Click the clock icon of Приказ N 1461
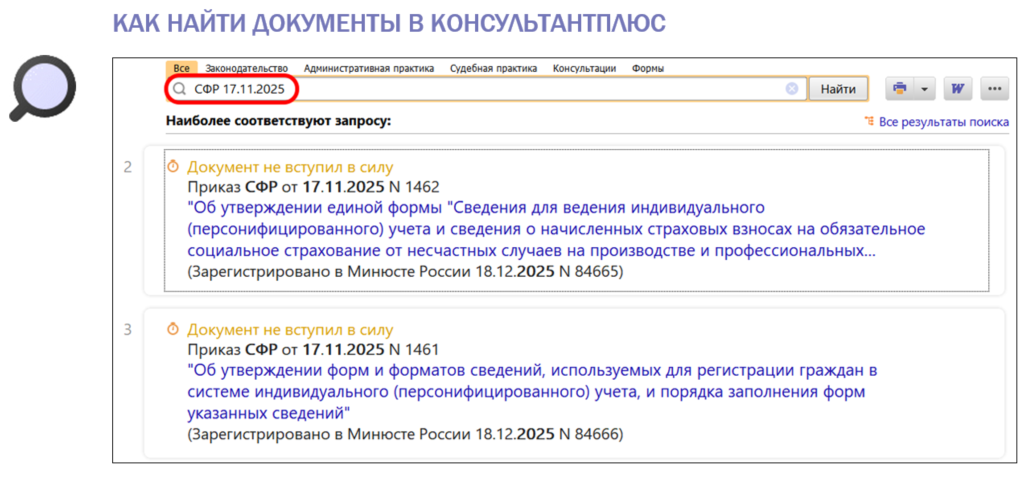Viewport: 1024px width, 477px height. 173,329
